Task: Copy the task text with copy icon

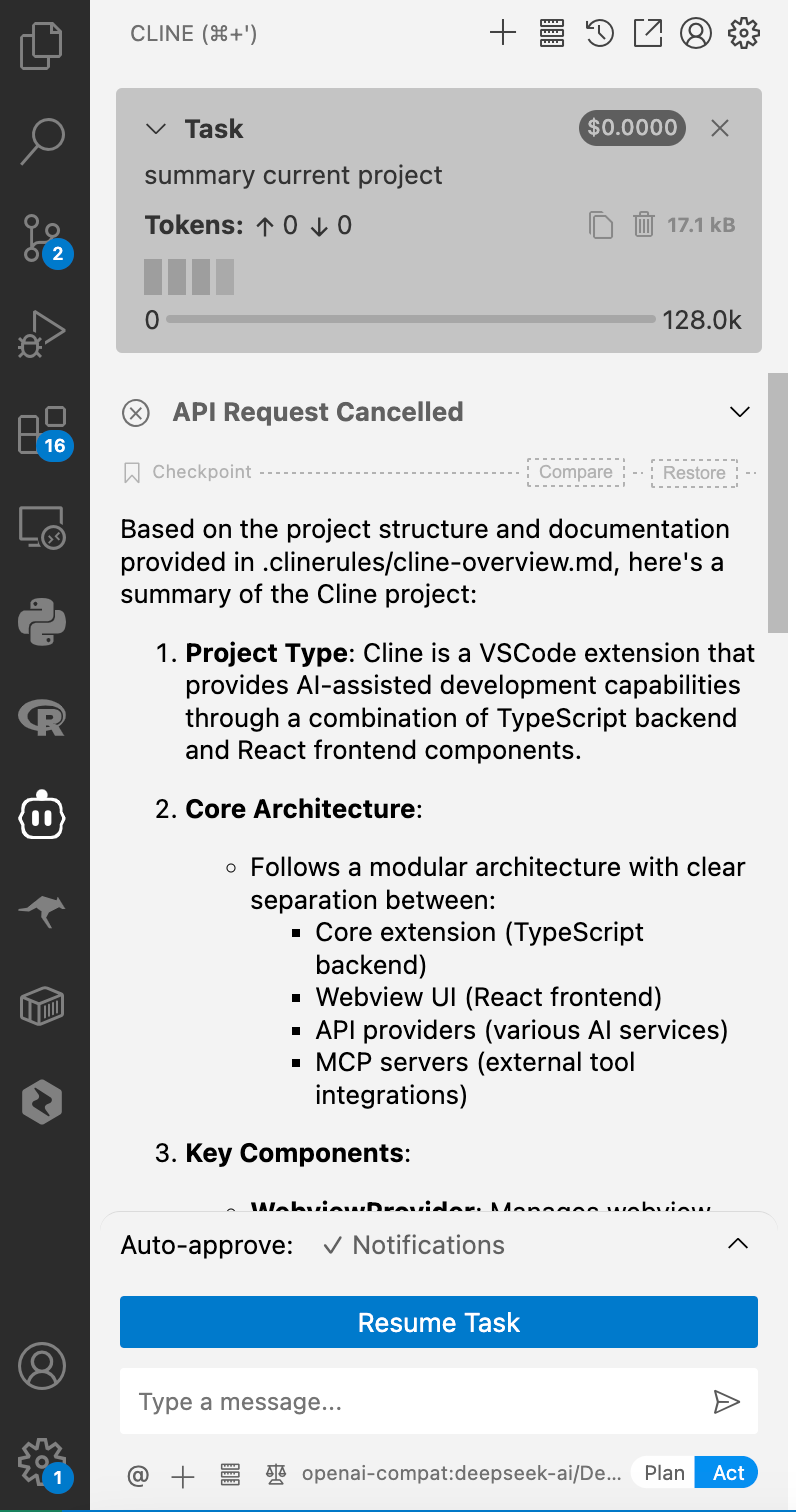Action: click(x=601, y=225)
